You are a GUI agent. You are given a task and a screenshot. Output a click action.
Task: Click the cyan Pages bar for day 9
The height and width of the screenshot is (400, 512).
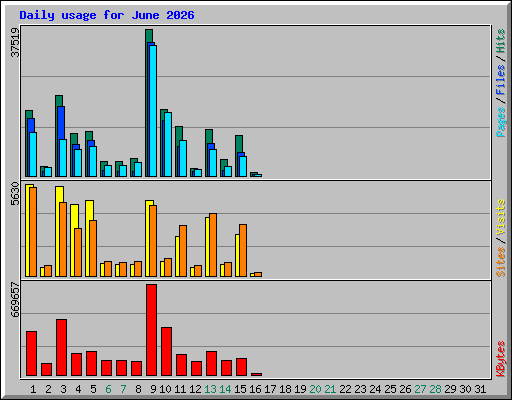tap(153, 111)
